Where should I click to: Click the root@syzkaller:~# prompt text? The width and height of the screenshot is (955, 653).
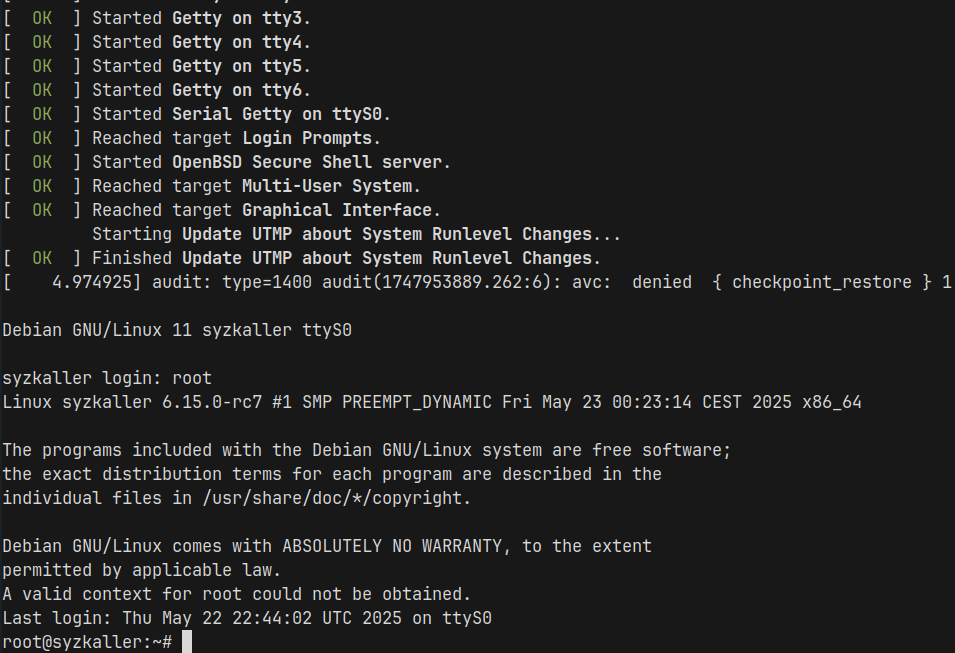coord(87,641)
